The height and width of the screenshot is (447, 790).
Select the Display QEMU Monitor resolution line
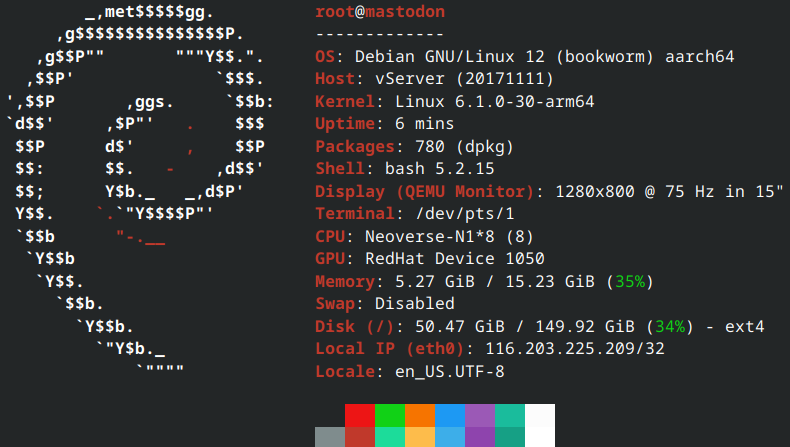tap(549, 191)
